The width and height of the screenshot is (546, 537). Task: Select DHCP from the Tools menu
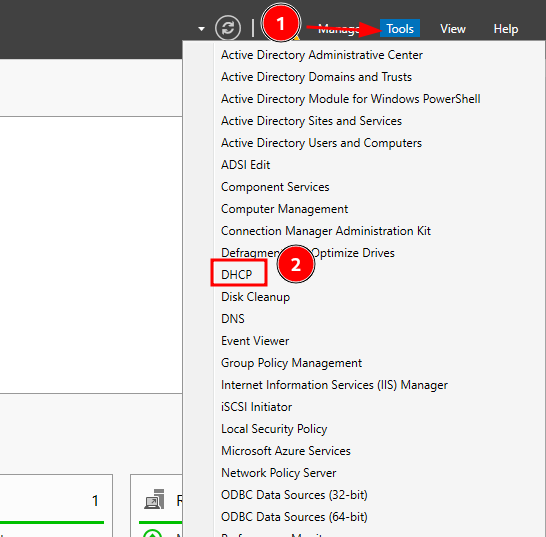(x=236, y=275)
